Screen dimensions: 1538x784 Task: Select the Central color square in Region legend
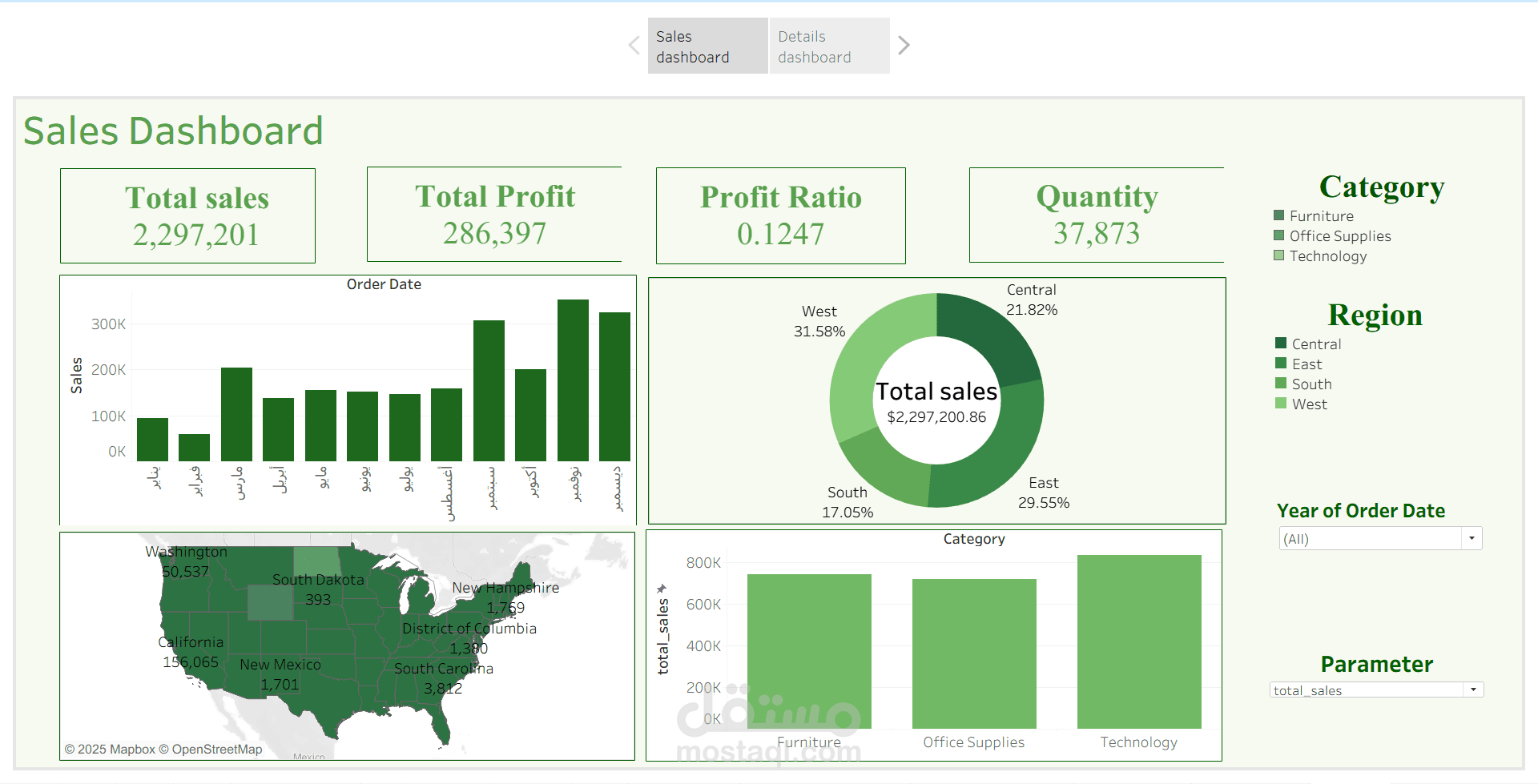click(x=1279, y=343)
